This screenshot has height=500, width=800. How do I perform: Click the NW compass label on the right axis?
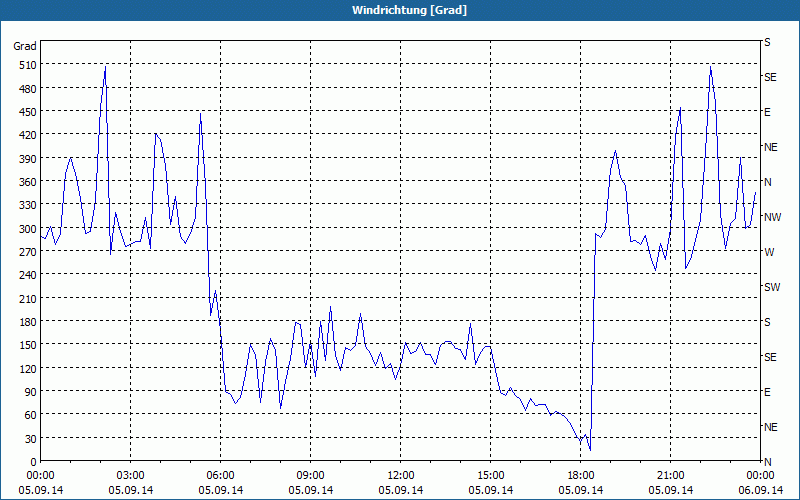coord(772,217)
